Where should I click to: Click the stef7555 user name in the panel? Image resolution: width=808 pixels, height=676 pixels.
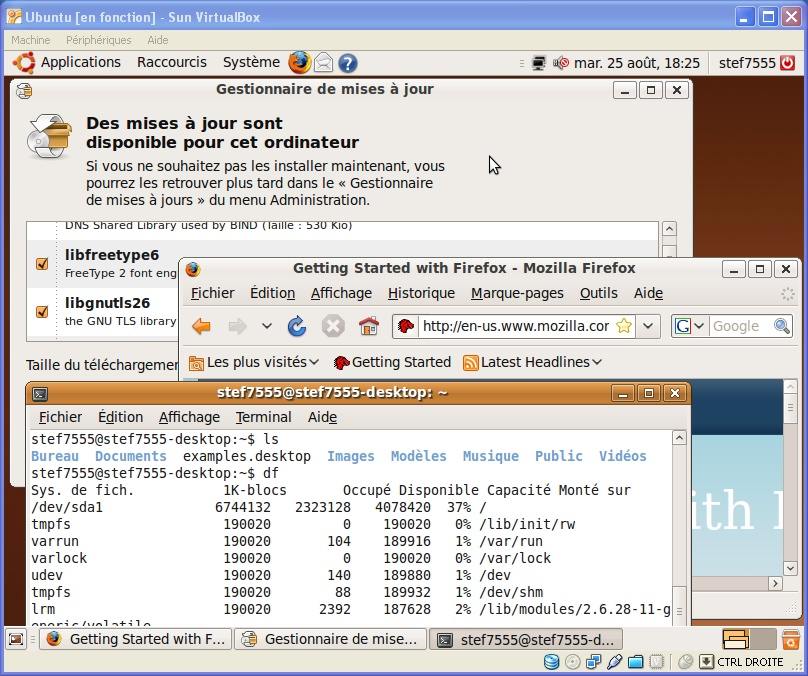click(747, 63)
